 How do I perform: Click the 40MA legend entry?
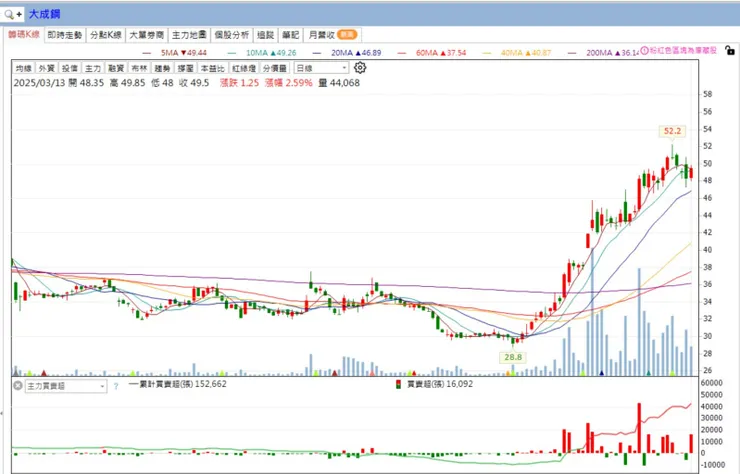[517, 53]
